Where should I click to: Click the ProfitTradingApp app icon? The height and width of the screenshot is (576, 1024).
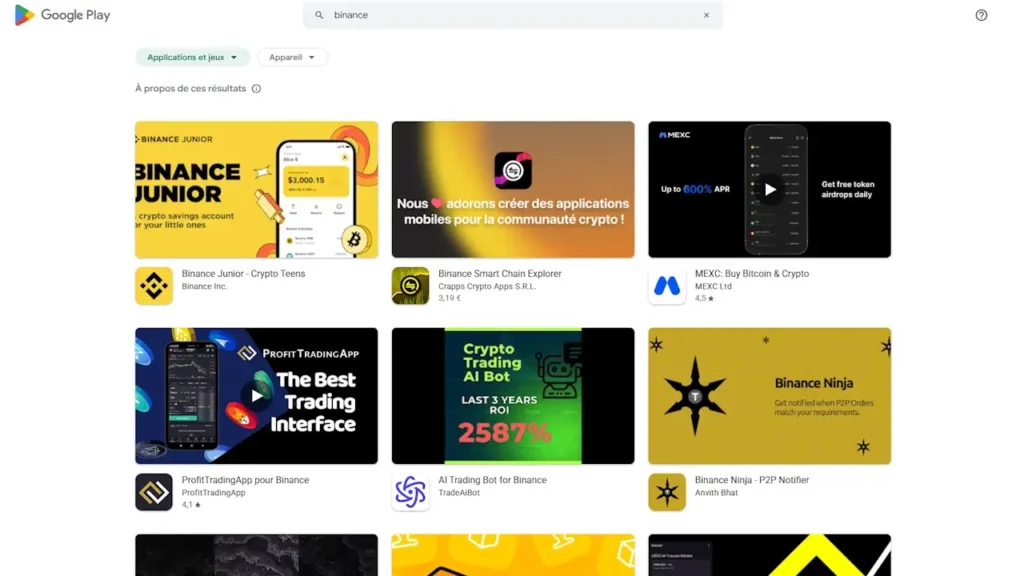(153, 492)
